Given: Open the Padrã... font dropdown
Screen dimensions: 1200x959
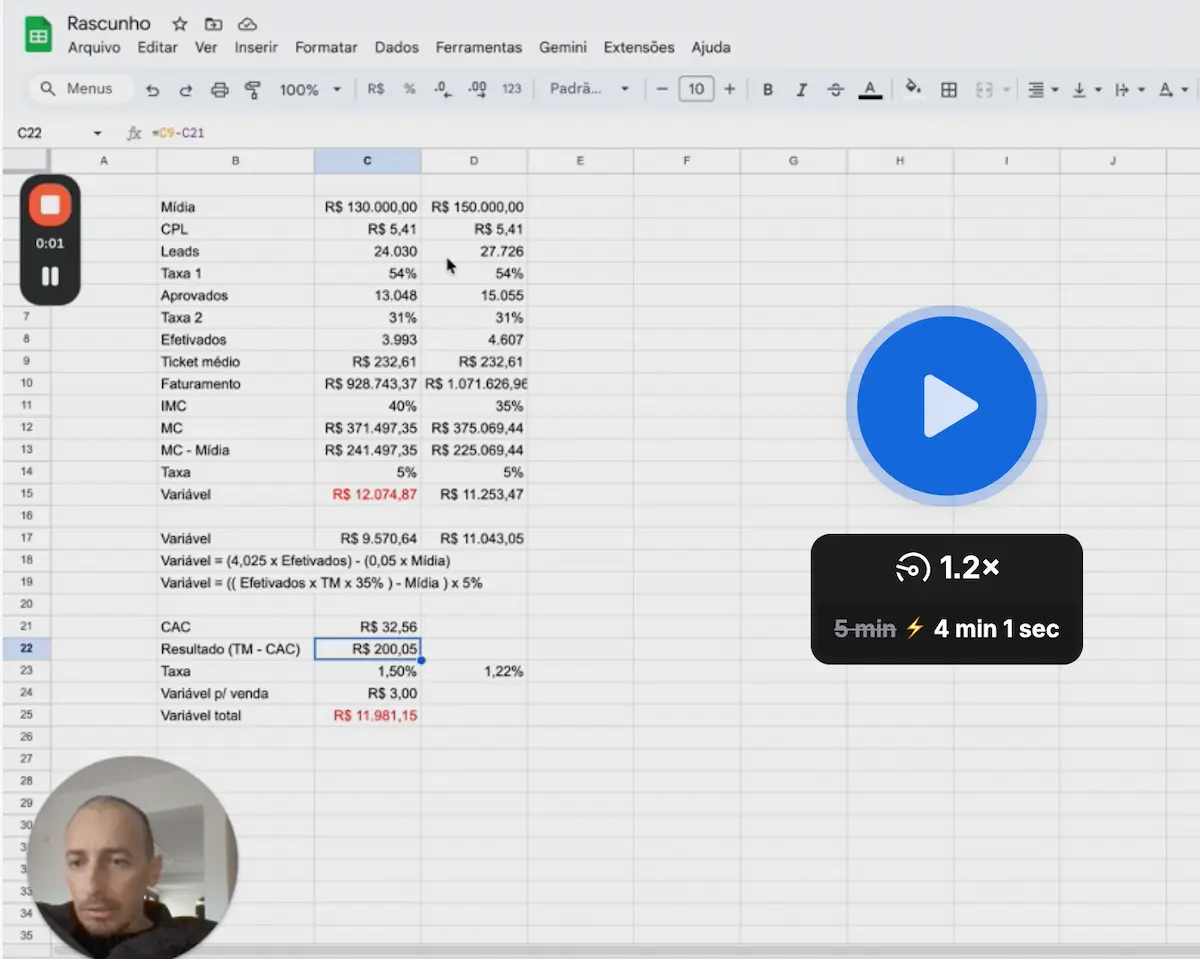Looking at the screenshot, I should click(x=590, y=89).
